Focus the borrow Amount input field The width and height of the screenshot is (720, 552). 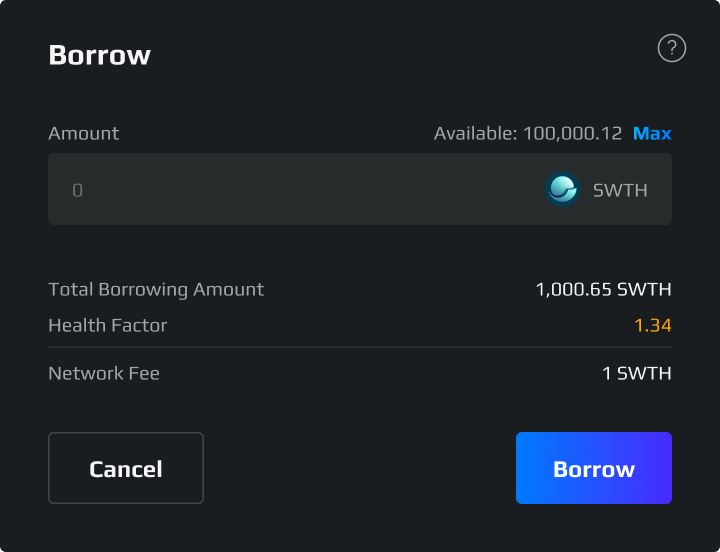[x=300, y=189]
